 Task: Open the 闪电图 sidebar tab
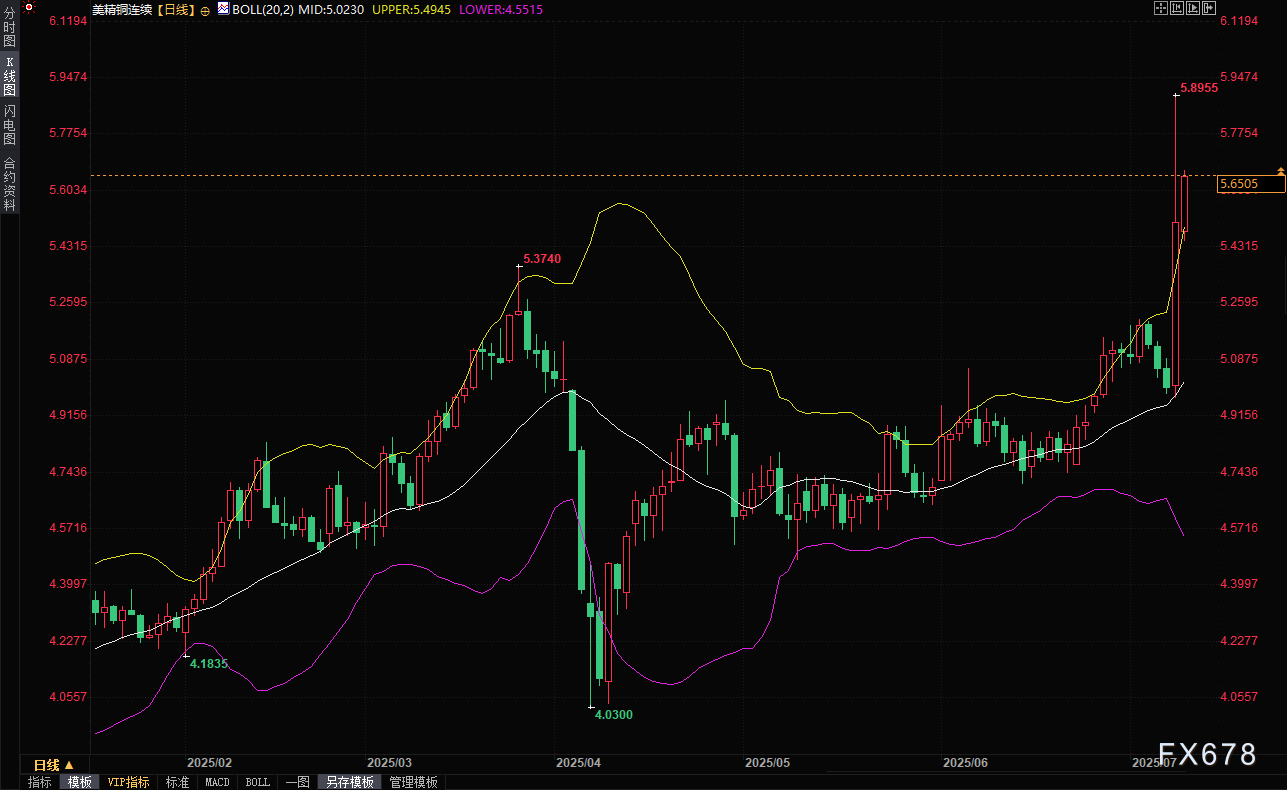[x=9, y=123]
